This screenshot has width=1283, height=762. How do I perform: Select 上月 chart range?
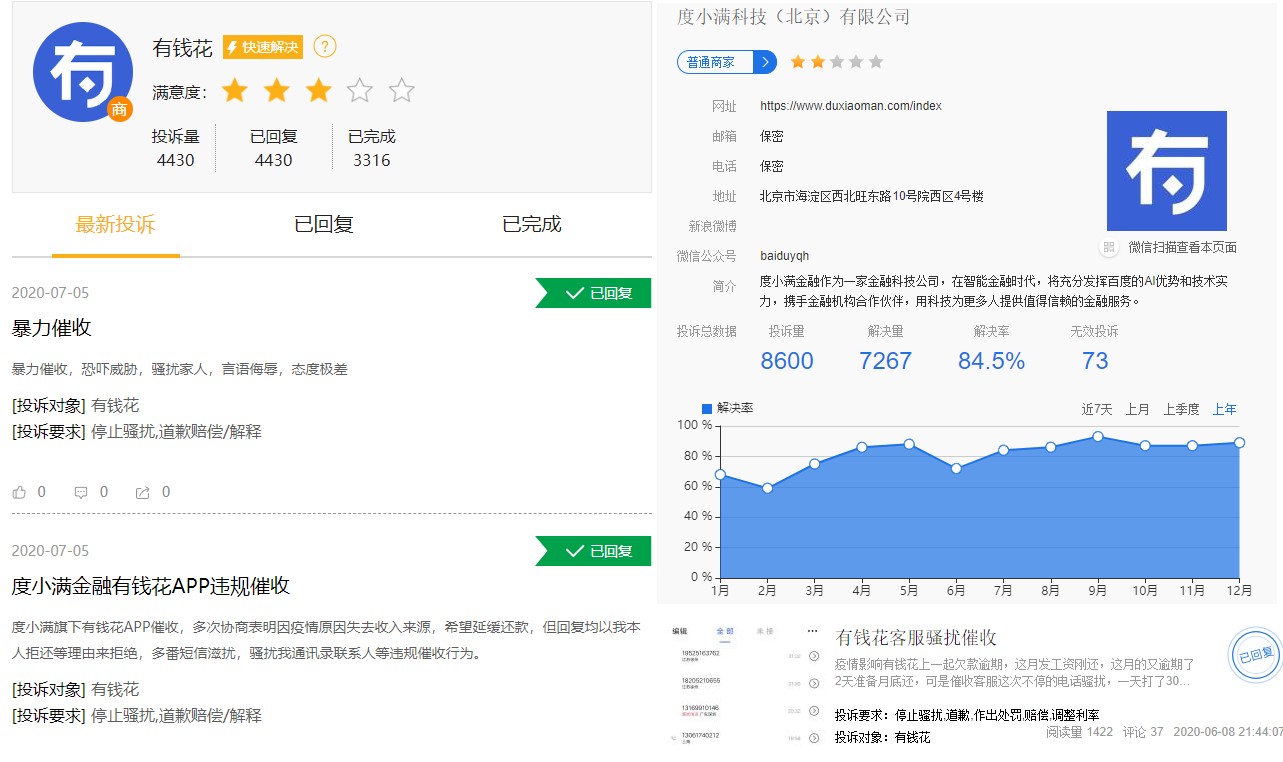tap(1138, 409)
